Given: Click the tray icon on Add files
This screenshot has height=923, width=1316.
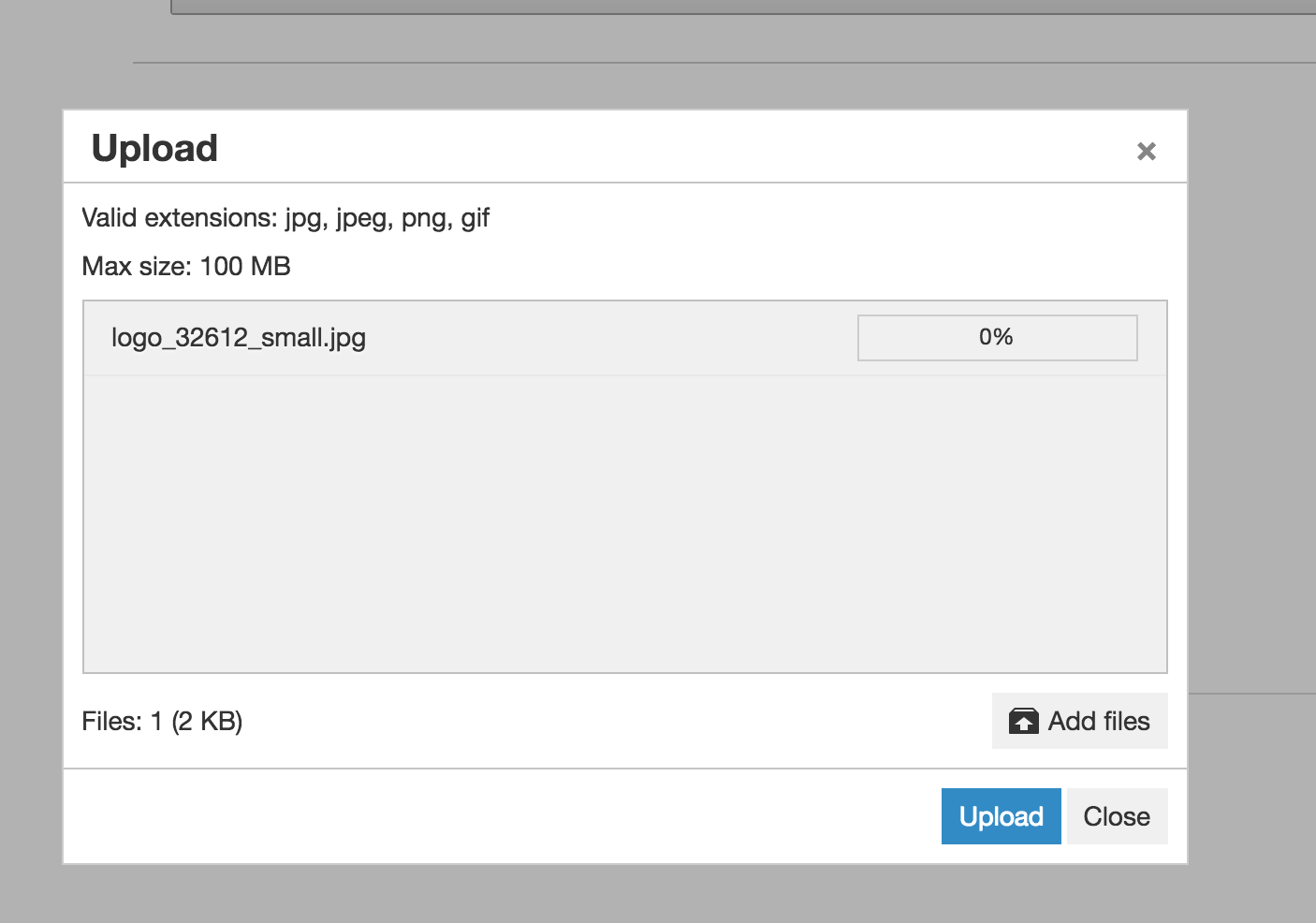Looking at the screenshot, I should [1023, 721].
